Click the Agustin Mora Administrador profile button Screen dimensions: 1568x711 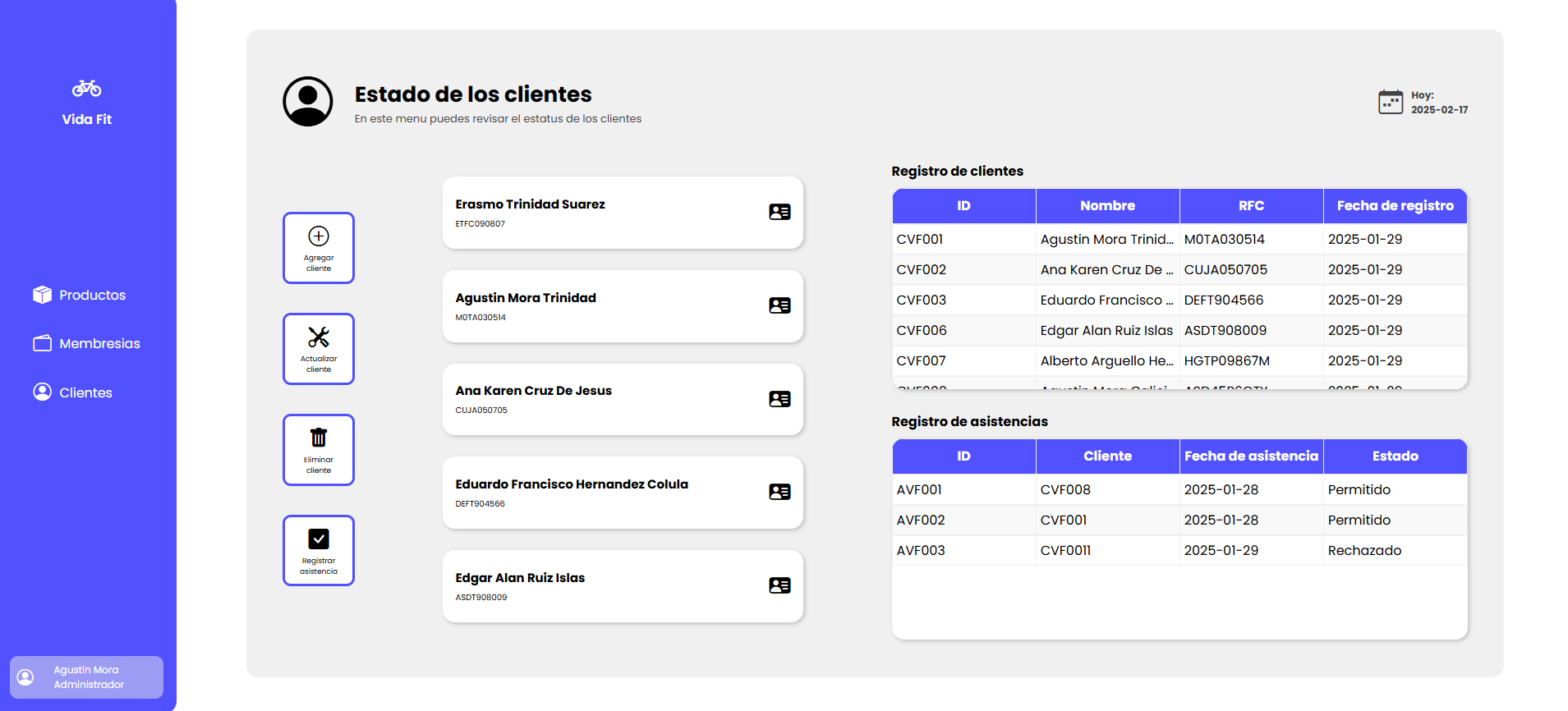point(86,677)
